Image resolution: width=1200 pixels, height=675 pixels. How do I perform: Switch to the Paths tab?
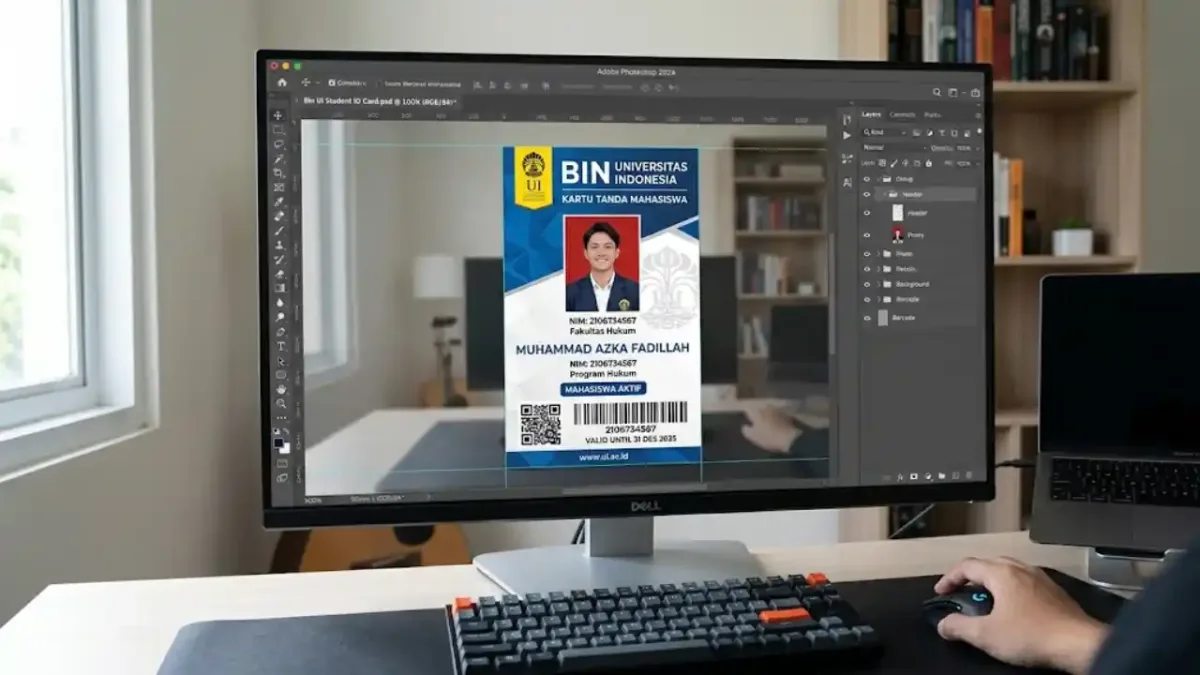point(932,115)
